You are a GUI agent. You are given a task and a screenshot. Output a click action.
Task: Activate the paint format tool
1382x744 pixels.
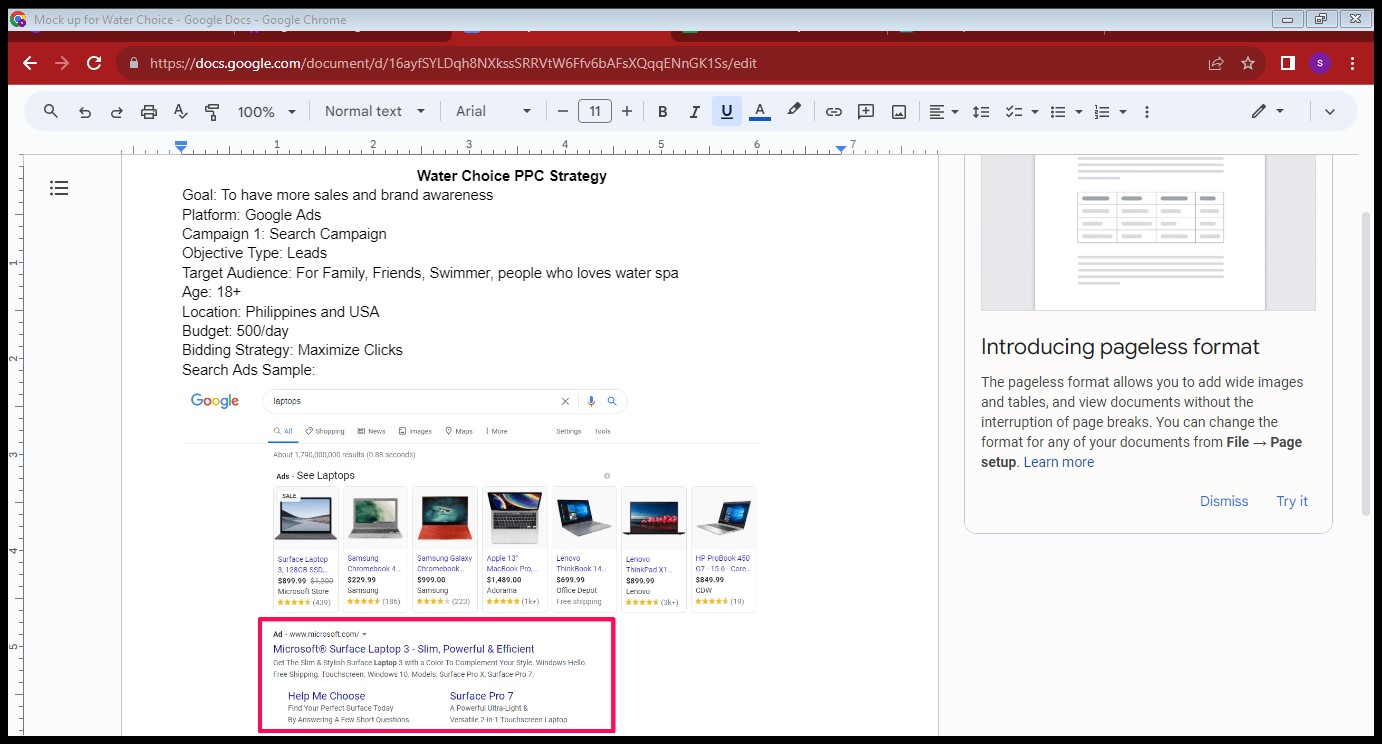(x=212, y=111)
